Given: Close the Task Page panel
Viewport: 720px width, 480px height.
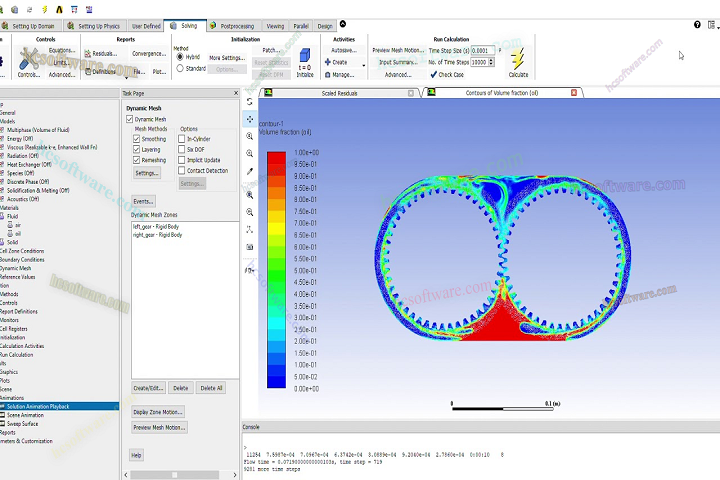Looking at the screenshot, I should 236,93.
